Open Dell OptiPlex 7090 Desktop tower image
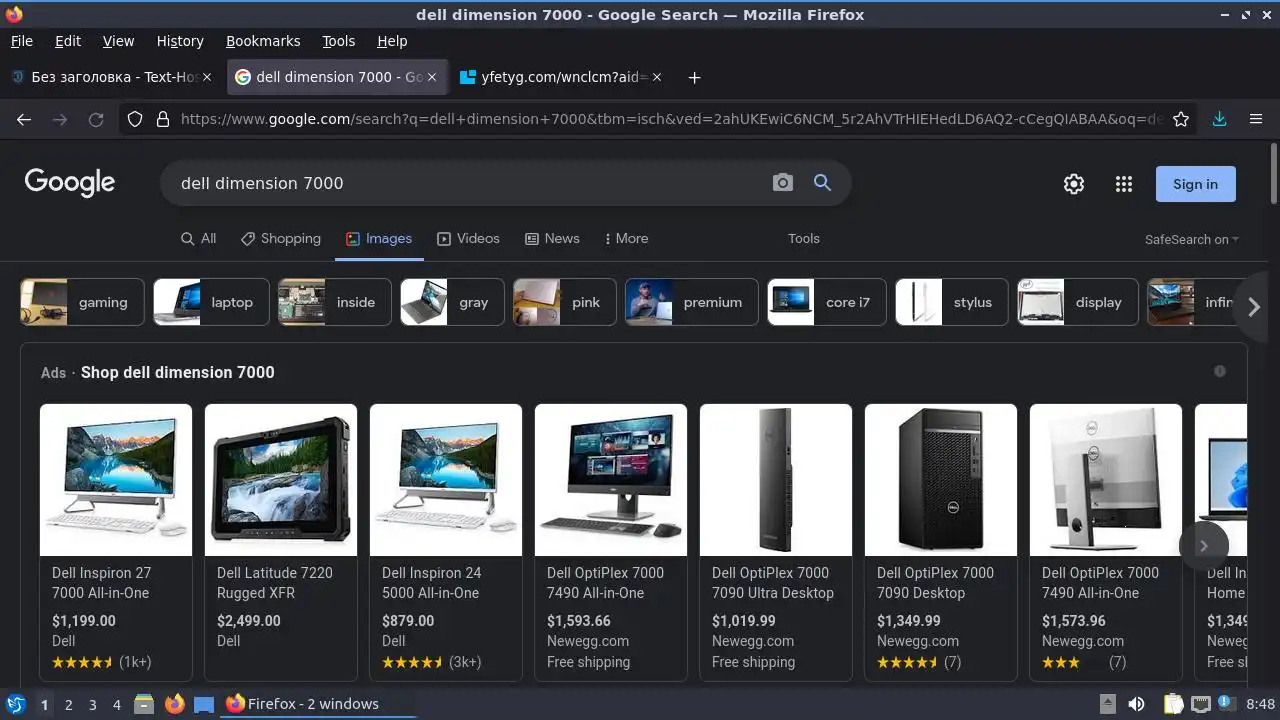Screen dimensions: 1280x720 941,480
